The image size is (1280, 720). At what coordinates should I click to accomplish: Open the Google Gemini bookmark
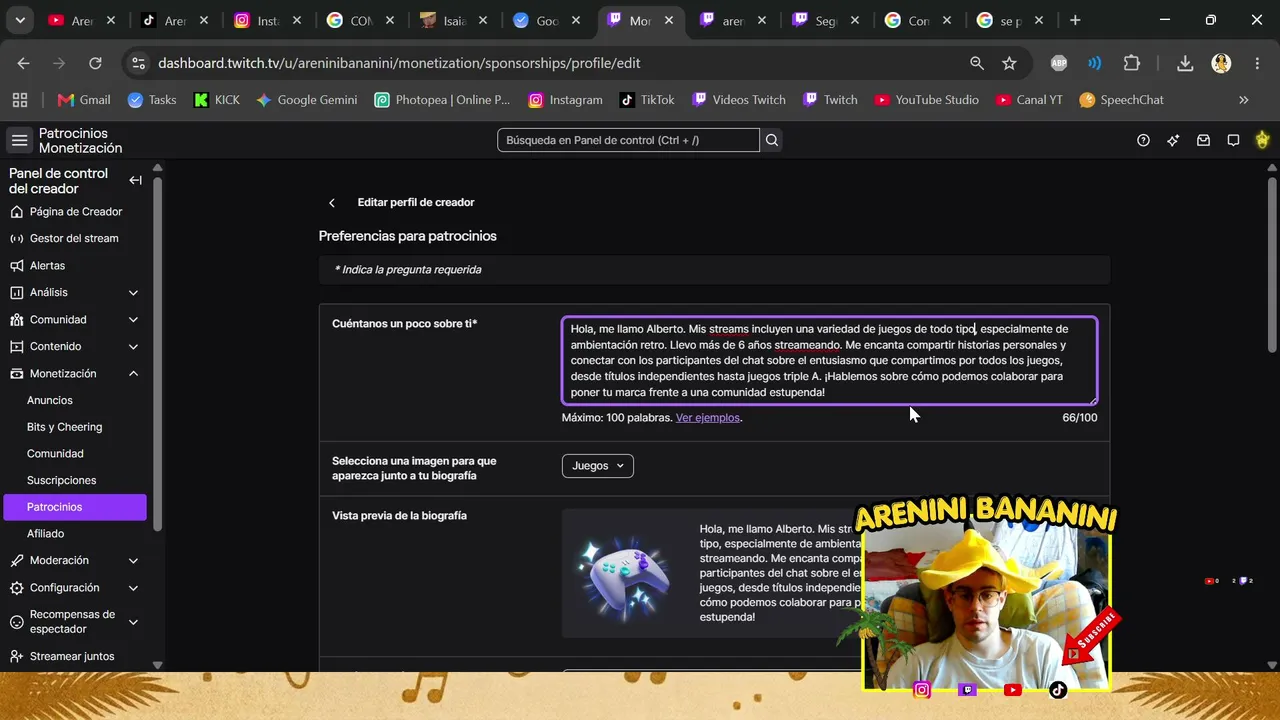tap(307, 100)
